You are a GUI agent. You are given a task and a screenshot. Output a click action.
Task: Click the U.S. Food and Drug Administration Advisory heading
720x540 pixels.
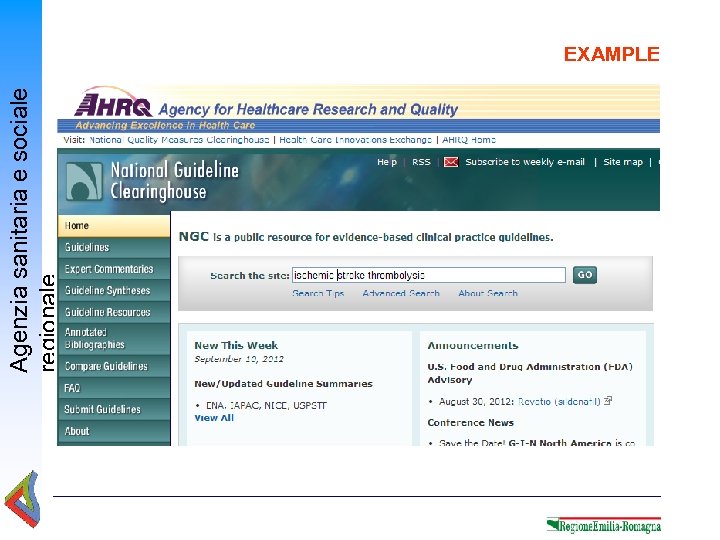530,373
